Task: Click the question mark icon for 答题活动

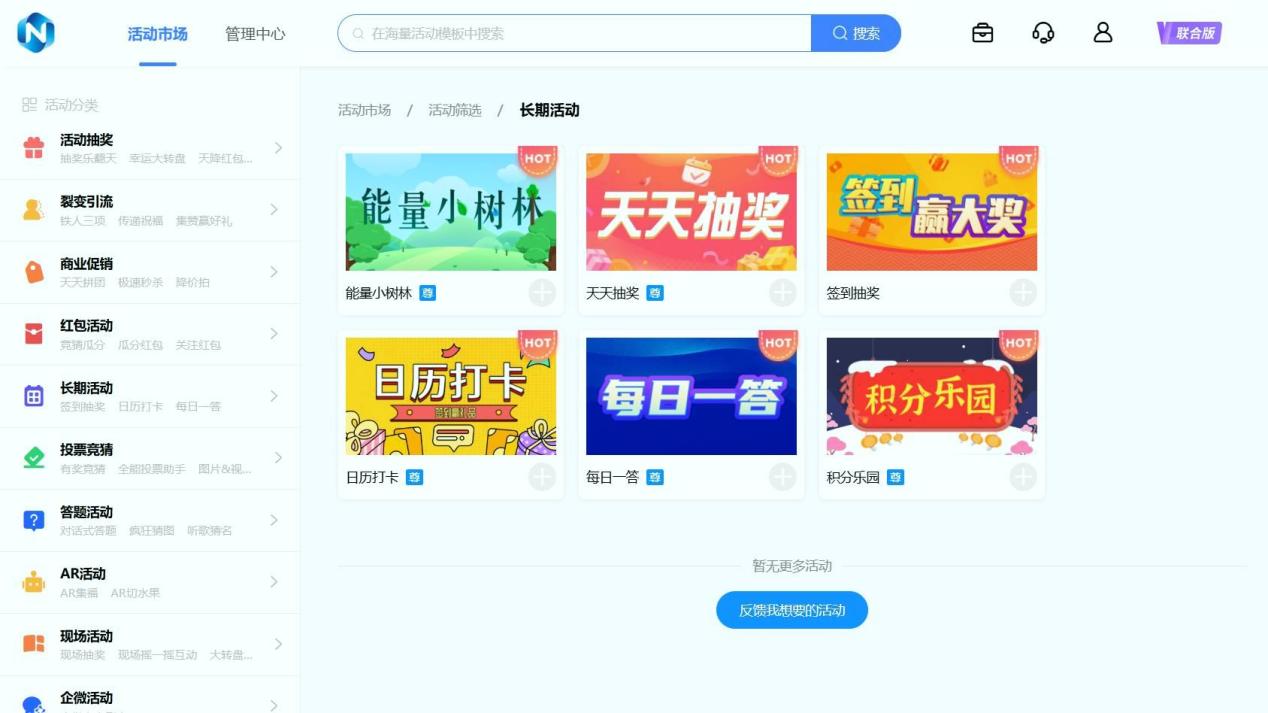Action: pos(34,520)
